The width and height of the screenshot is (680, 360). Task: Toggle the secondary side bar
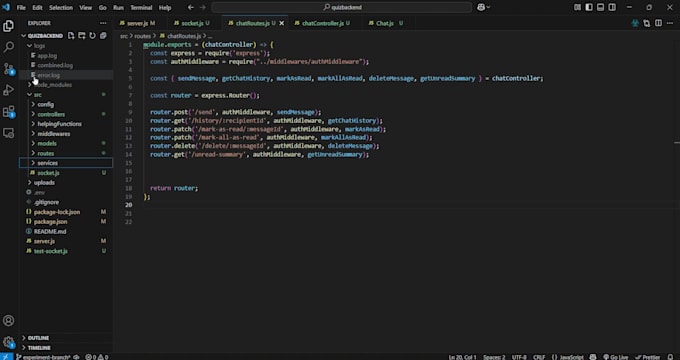point(612,7)
